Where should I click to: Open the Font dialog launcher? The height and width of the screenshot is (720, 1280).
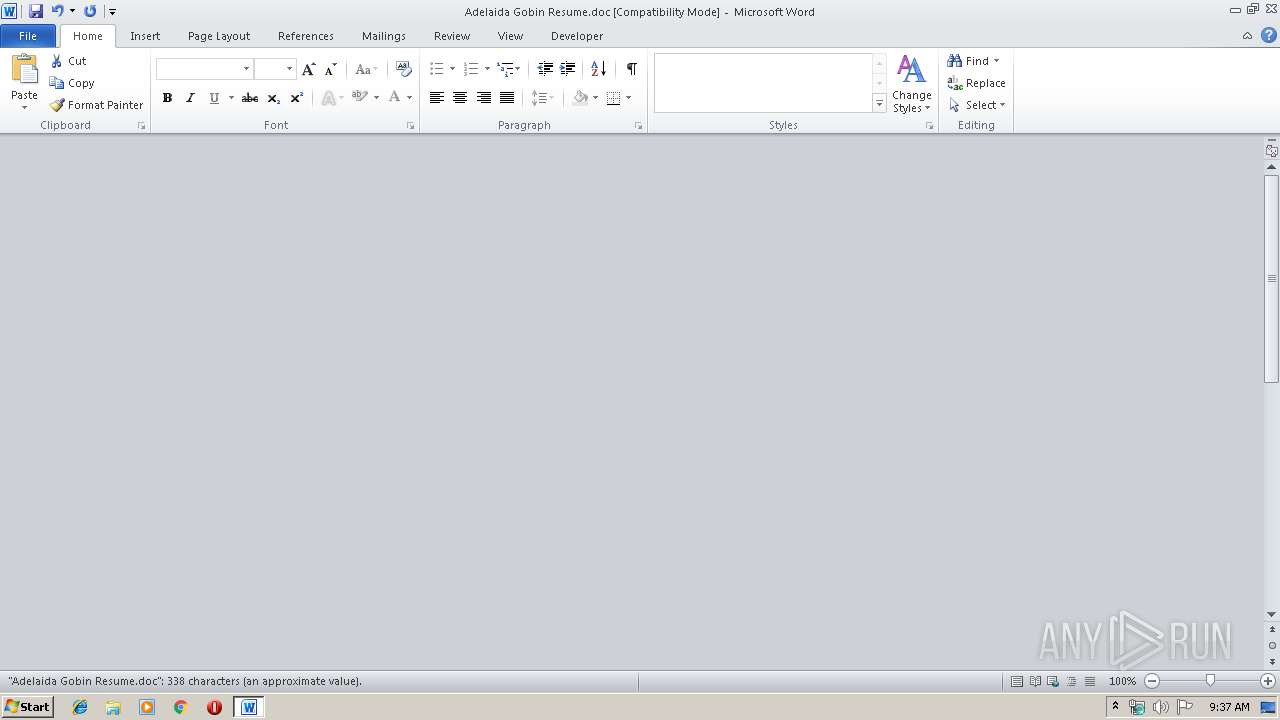[x=411, y=126]
